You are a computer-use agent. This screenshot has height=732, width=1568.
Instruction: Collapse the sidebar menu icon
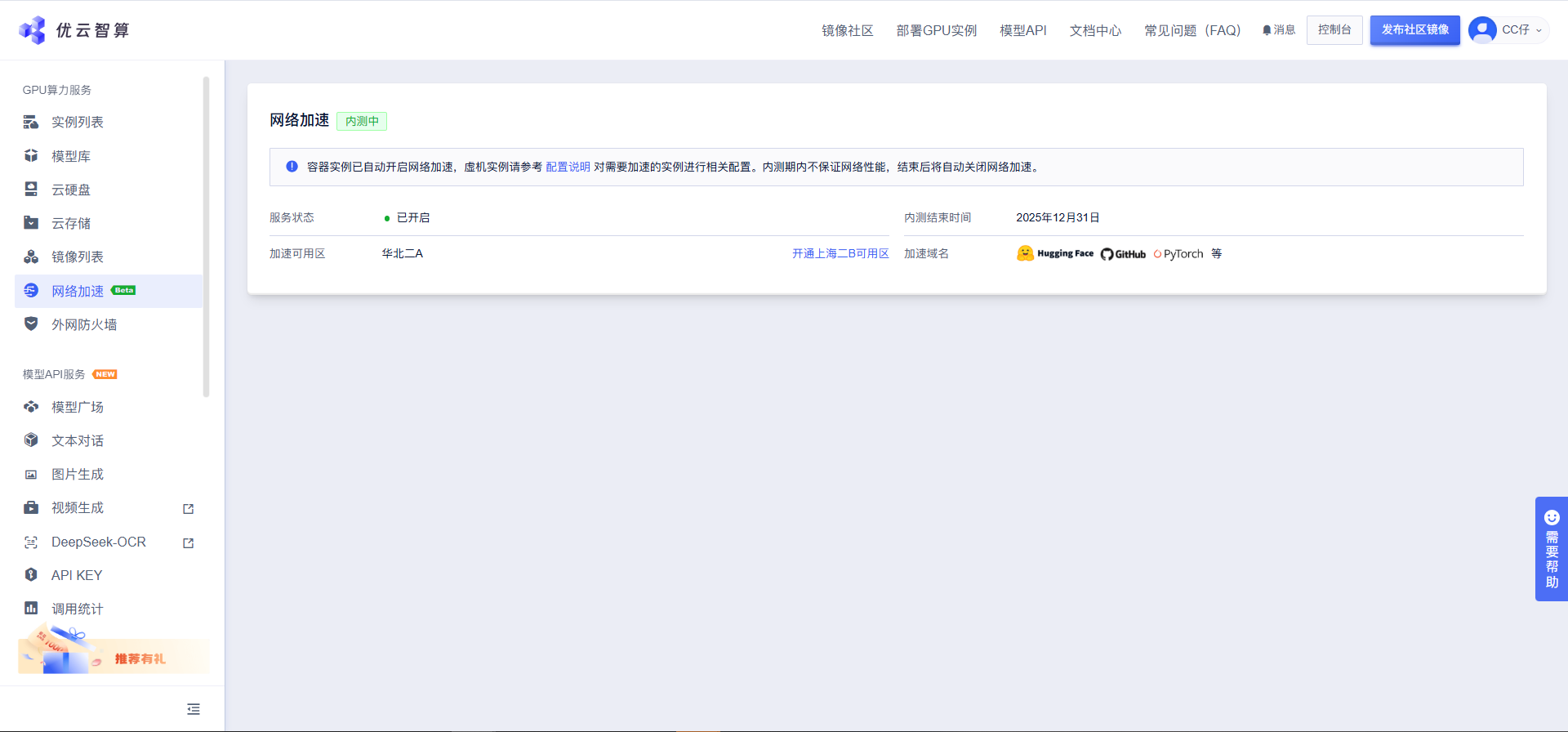coord(194,709)
